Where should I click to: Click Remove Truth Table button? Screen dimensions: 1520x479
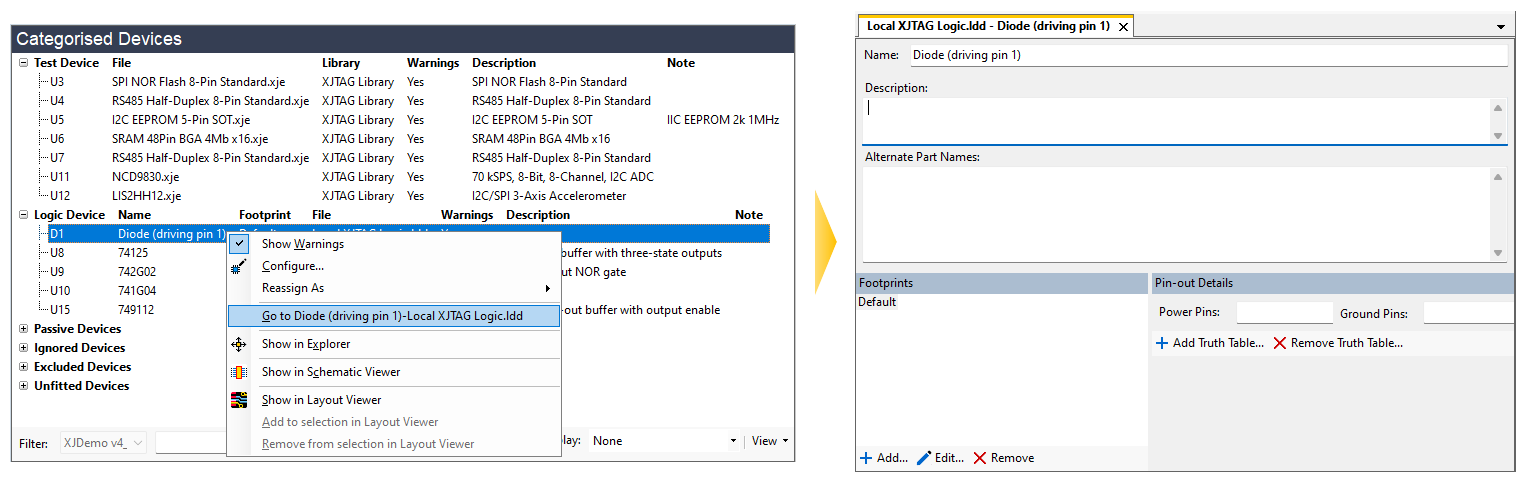pyautogui.click(x=1338, y=343)
